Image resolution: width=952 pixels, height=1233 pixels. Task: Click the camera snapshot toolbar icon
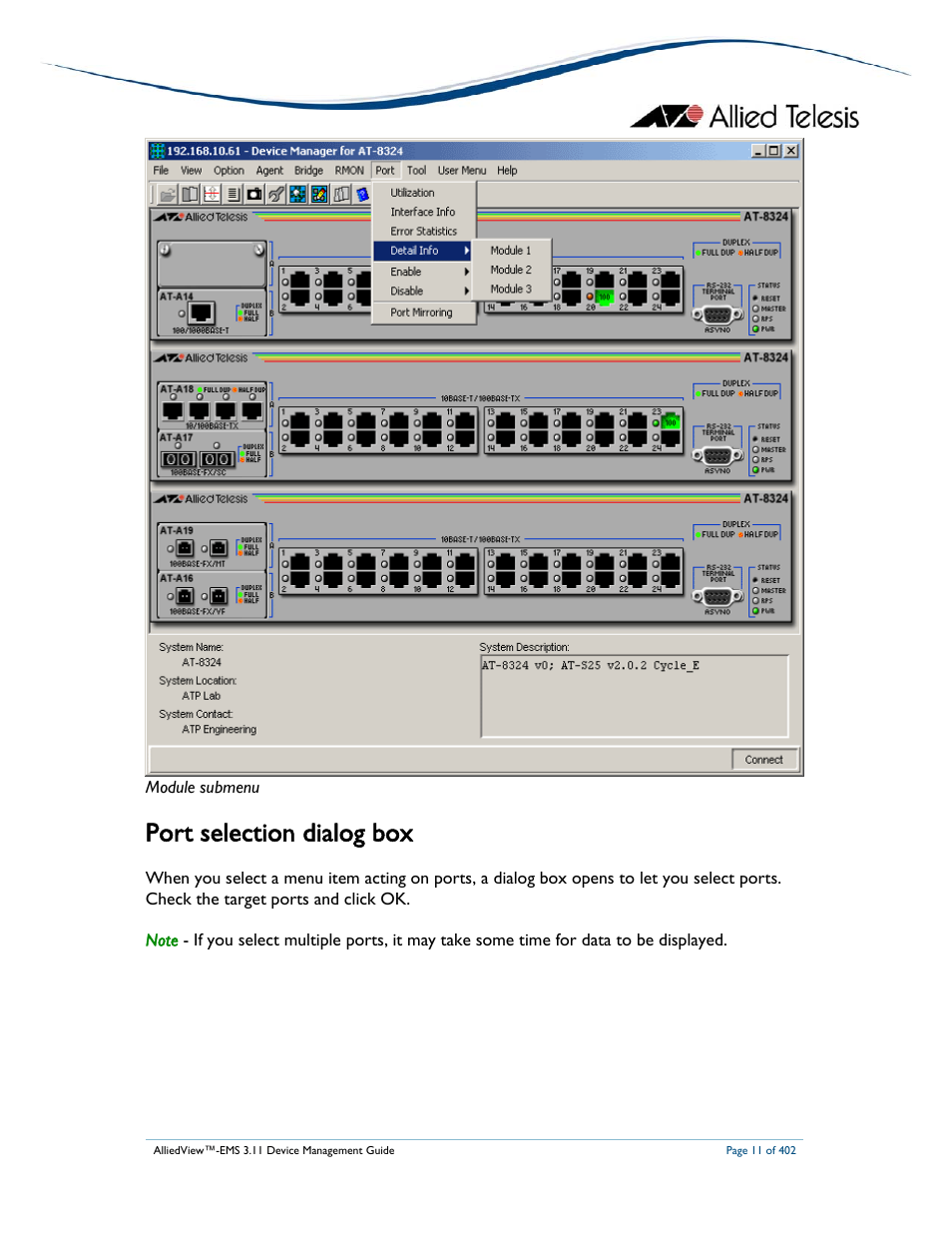pyautogui.click(x=254, y=194)
